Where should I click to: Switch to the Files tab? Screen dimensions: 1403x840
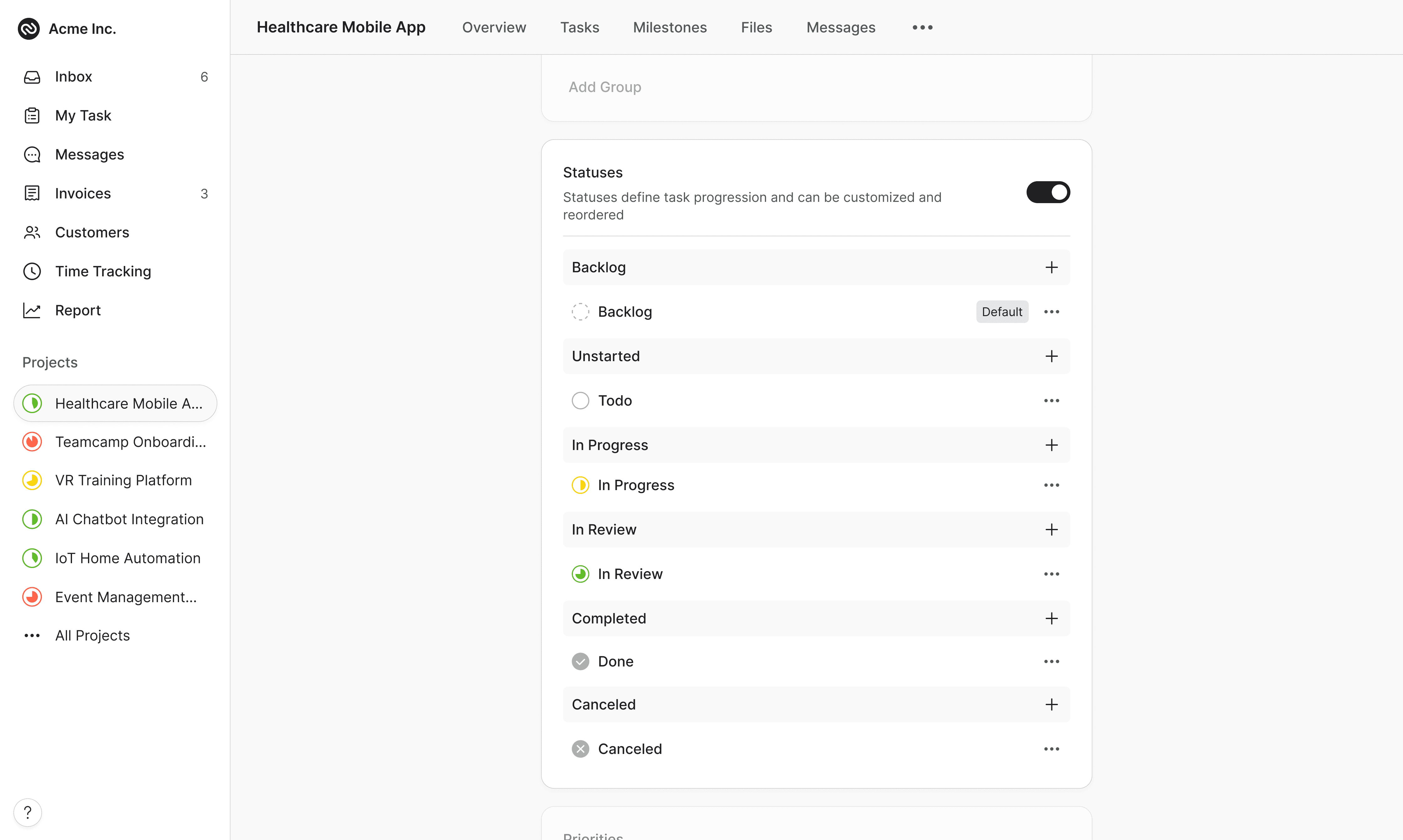click(756, 27)
